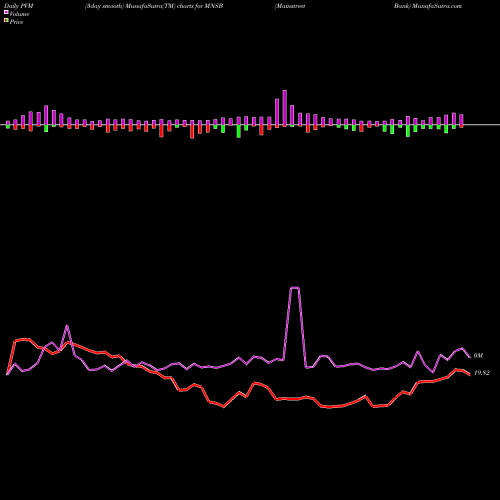Image resolution: width=500 pixels, height=500 pixels.
Task: Click the 'Daily PVM' title text
Action: coord(19,6)
